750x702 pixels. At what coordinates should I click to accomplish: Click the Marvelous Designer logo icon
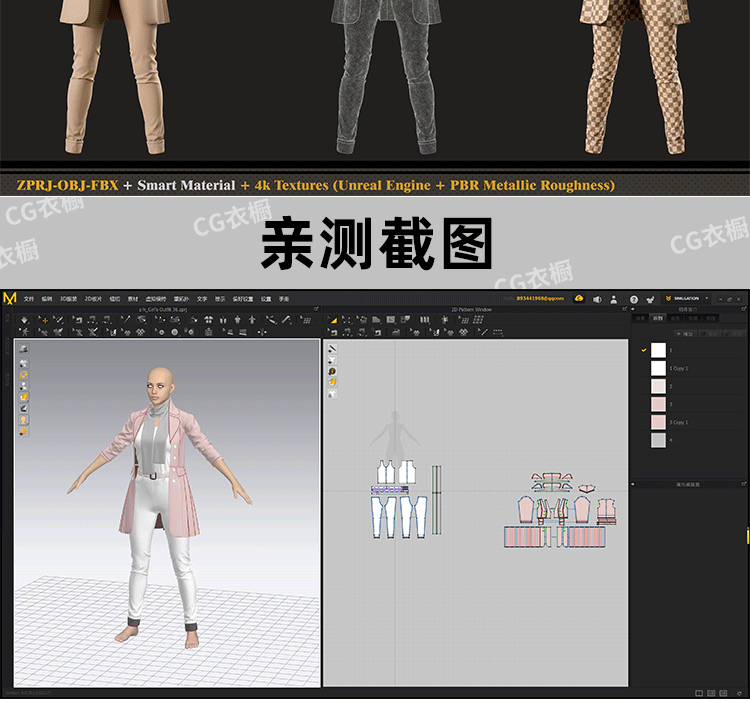(10, 299)
